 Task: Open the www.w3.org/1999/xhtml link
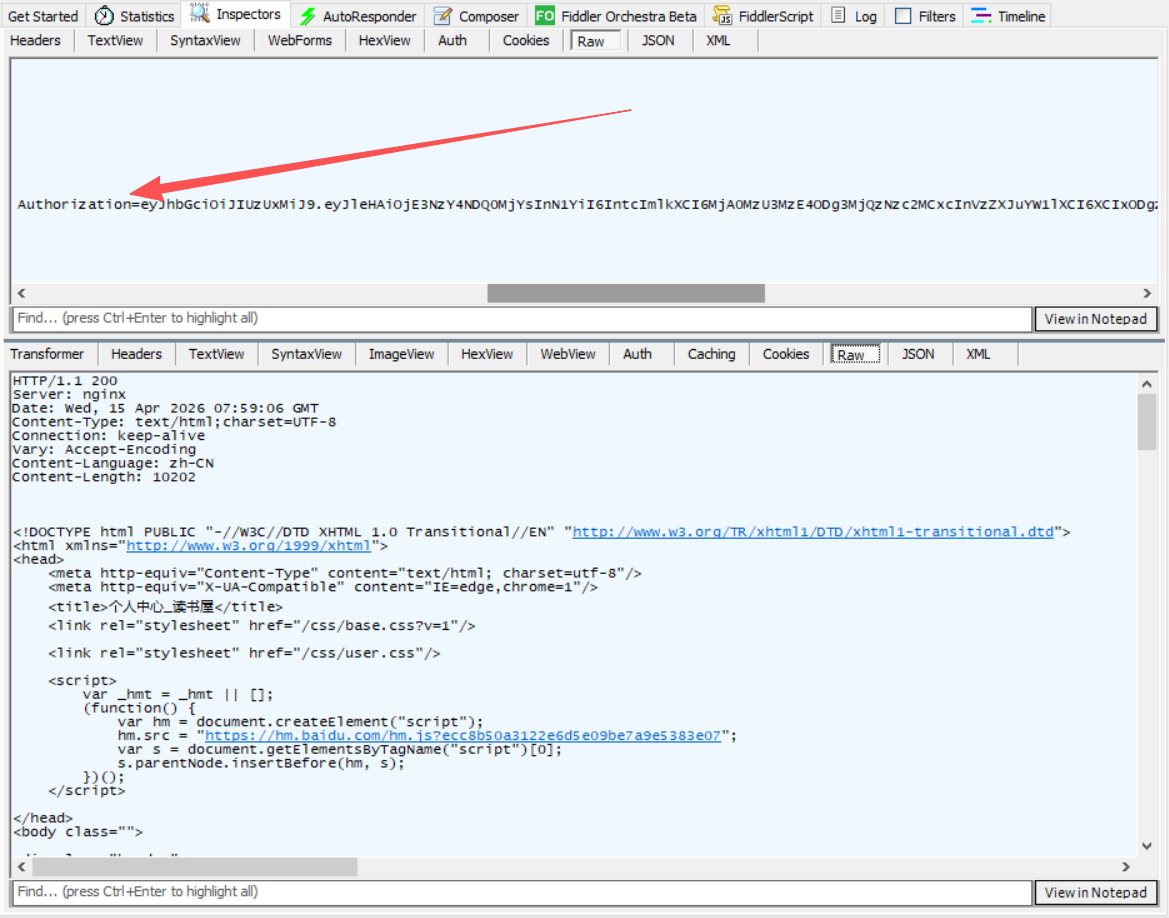(x=248, y=546)
